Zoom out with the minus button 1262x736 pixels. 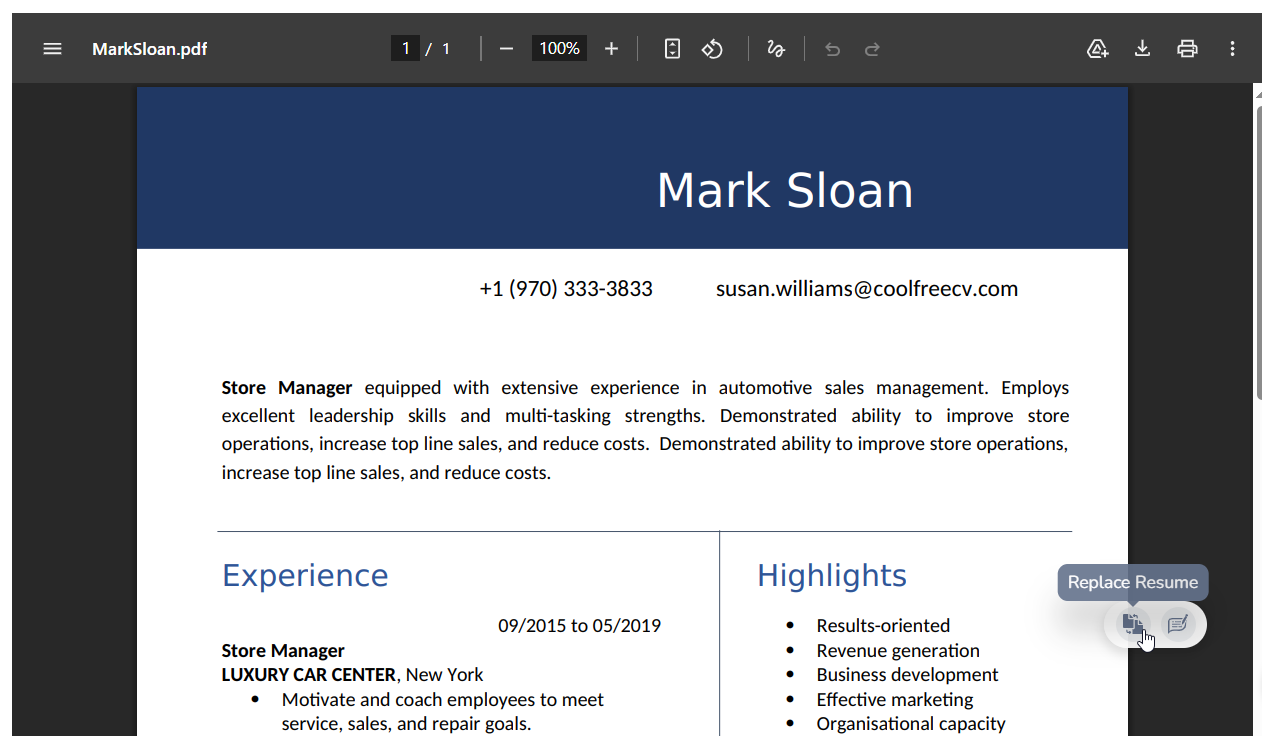tap(506, 49)
